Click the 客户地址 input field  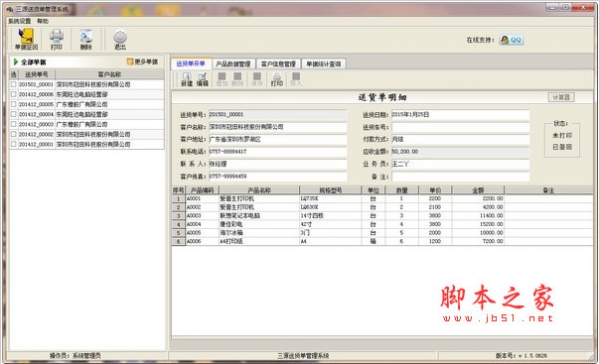tap(277, 139)
